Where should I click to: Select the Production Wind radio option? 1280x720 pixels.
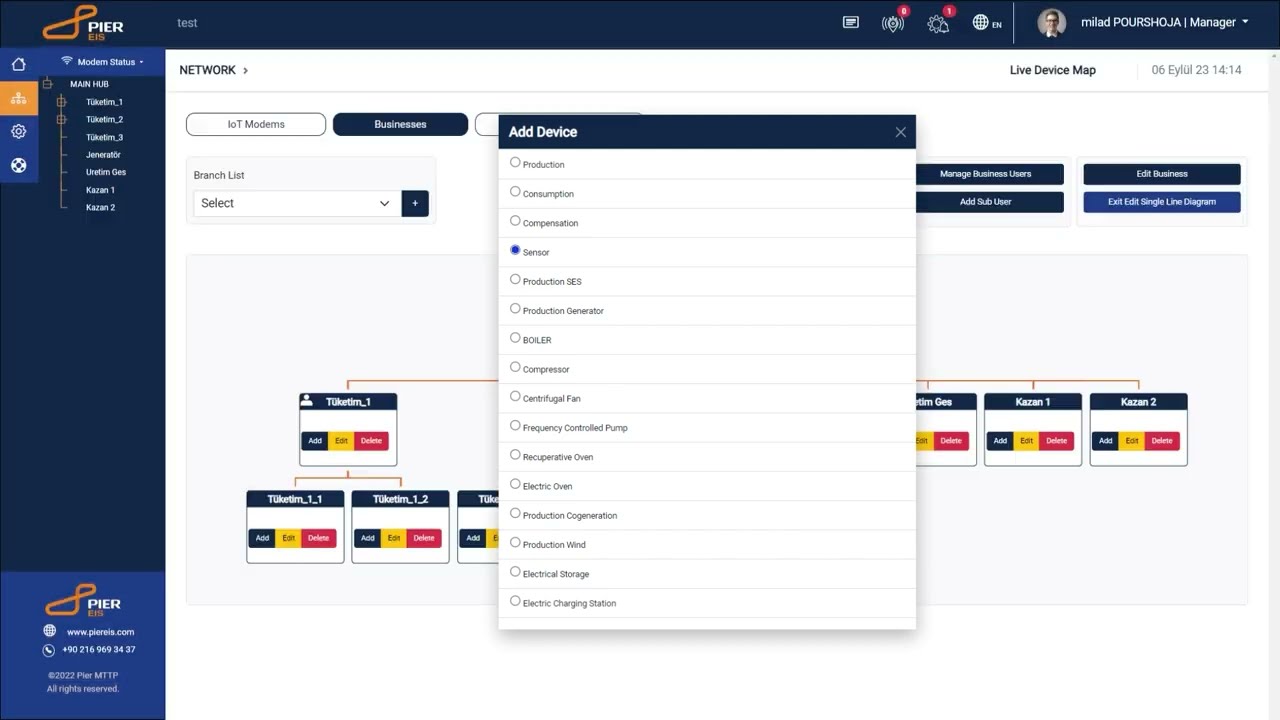coord(515,542)
